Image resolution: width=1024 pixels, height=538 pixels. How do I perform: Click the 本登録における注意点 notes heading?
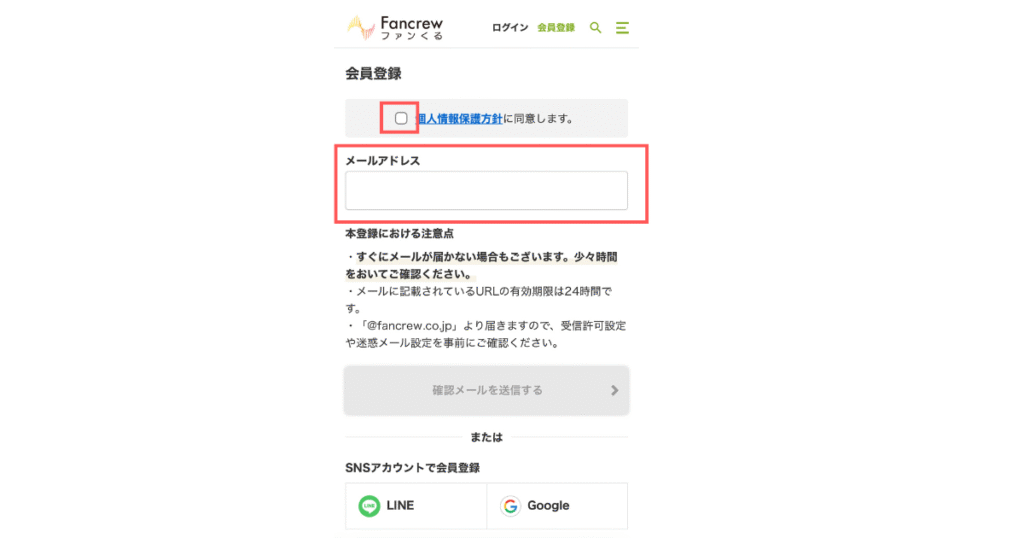[400, 233]
